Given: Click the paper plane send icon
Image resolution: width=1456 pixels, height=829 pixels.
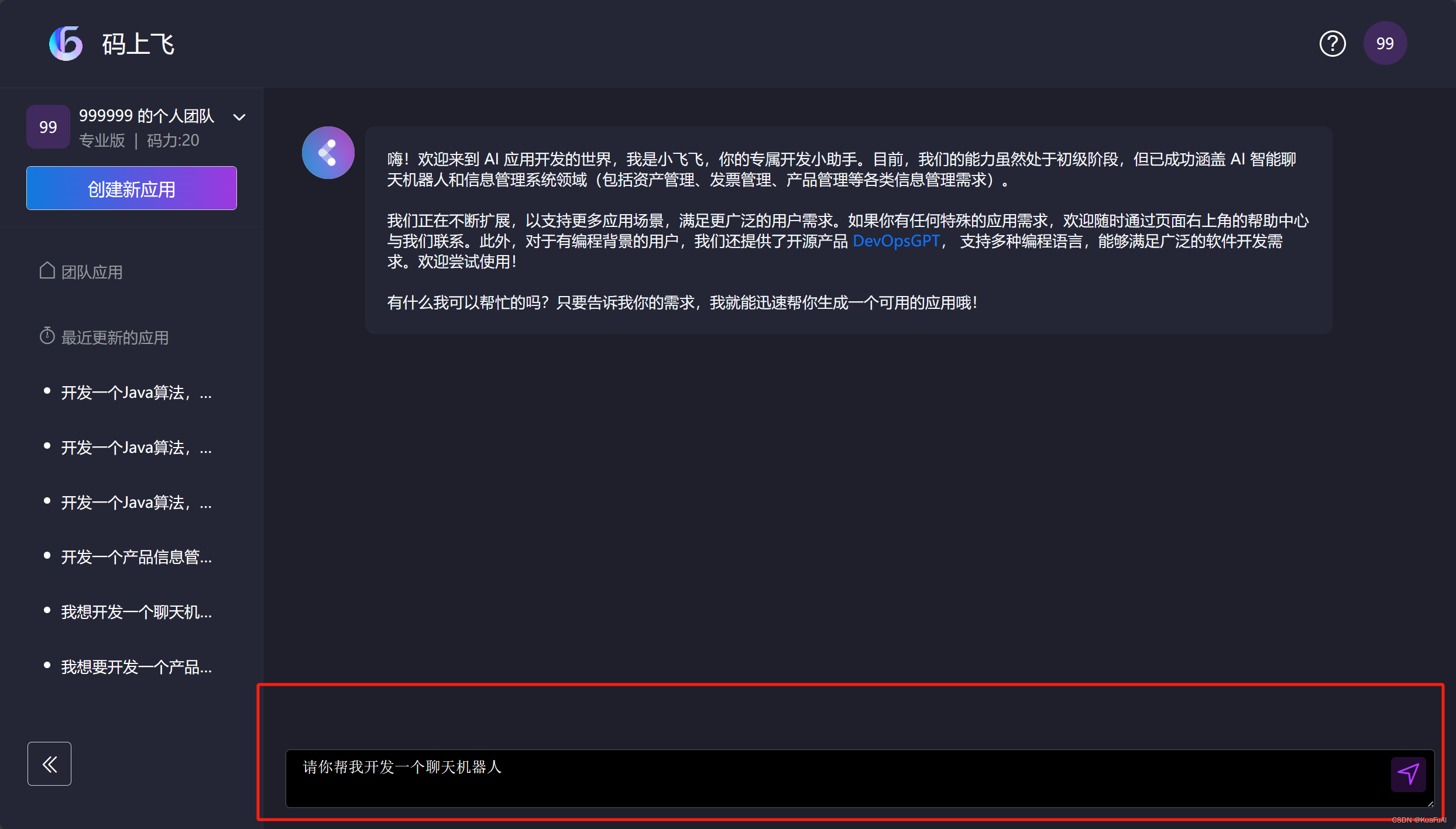Looking at the screenshot, I should click(1407, 773).
